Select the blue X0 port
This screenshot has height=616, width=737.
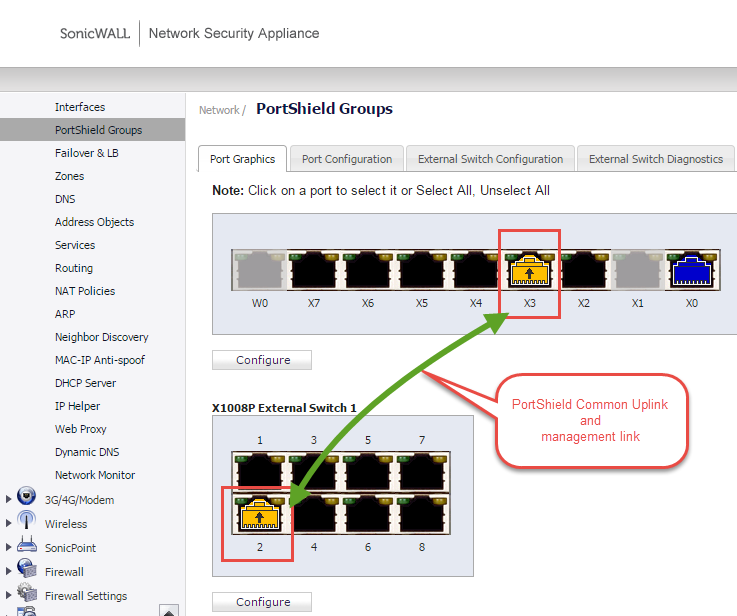coord(692,271)
